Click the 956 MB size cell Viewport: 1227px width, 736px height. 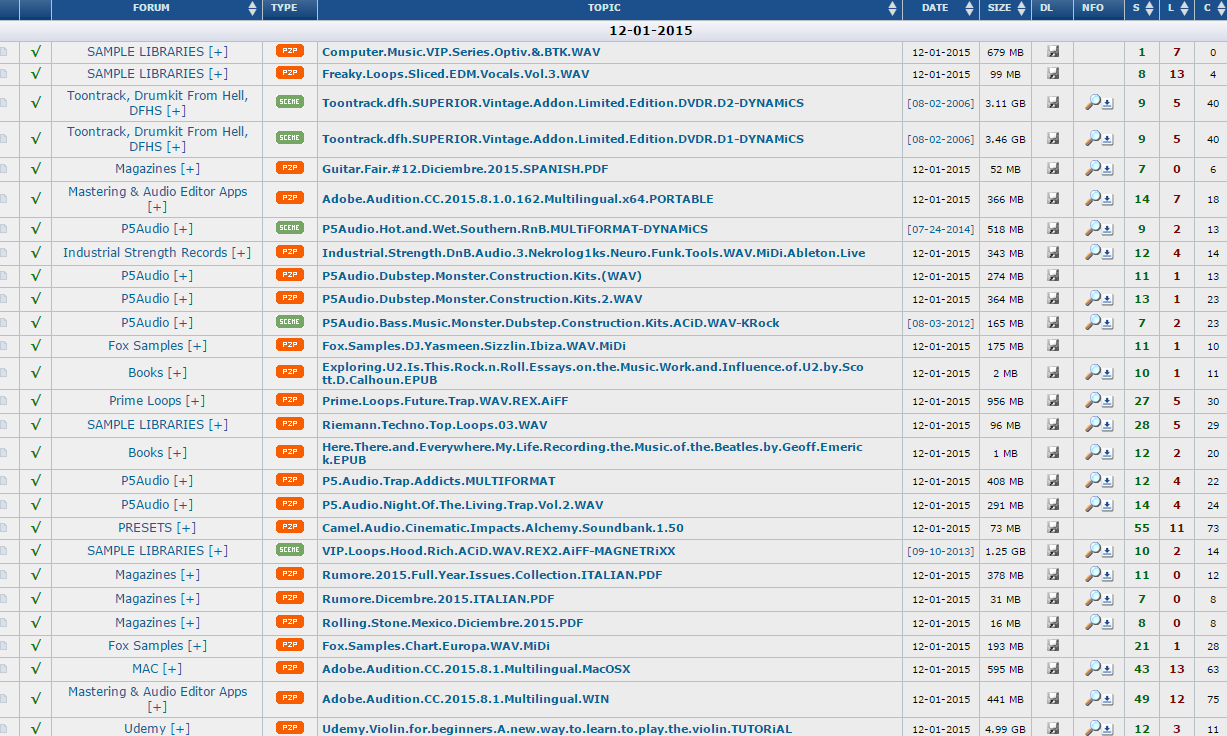coord(1005,401)
